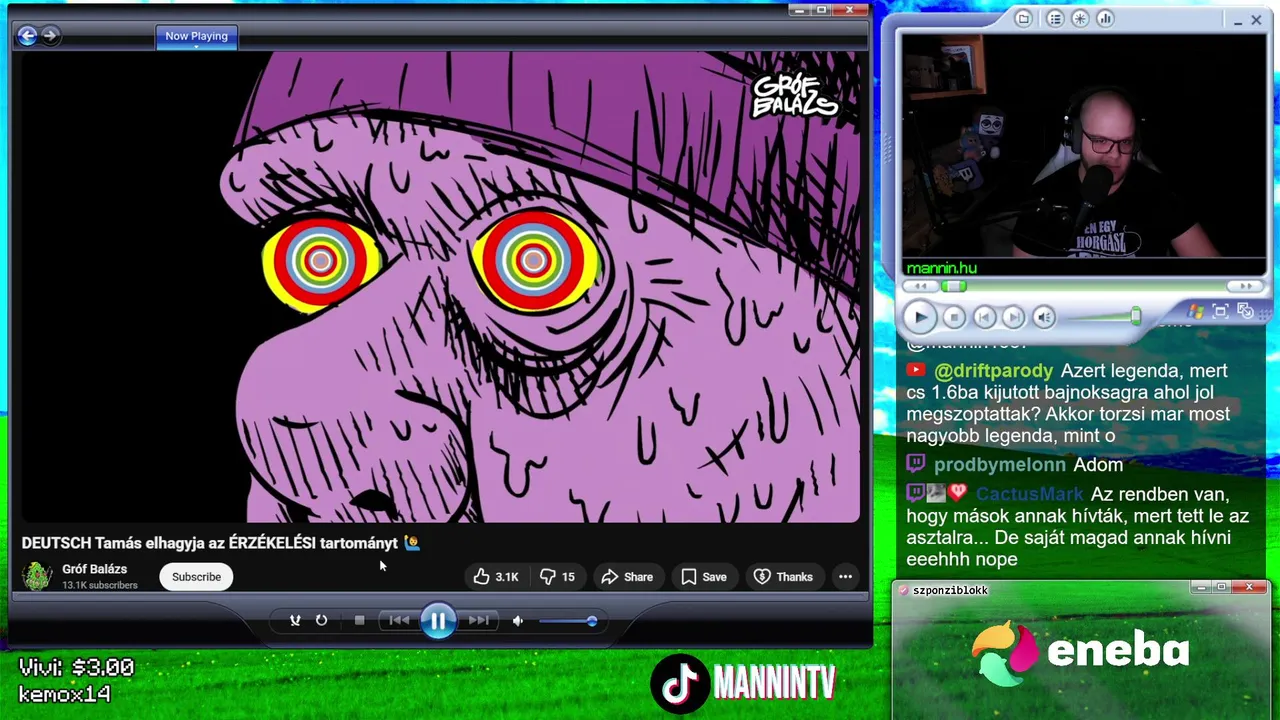Skip to previous track in main player
Image resolution: width=1280 pixels, height=720 pixels.
pos(399,621)
